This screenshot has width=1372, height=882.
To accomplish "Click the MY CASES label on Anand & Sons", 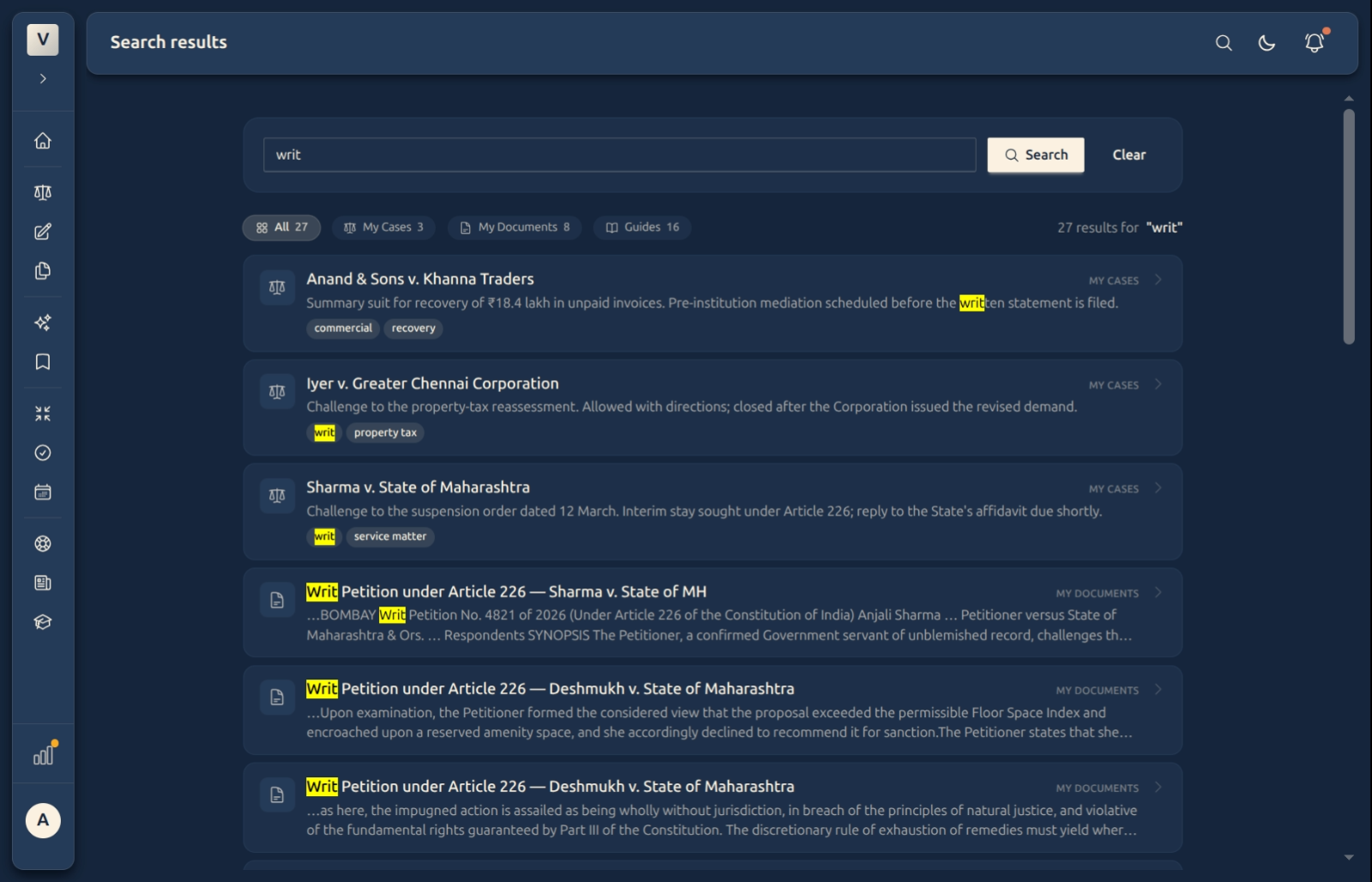I will tap(1113, 281).
